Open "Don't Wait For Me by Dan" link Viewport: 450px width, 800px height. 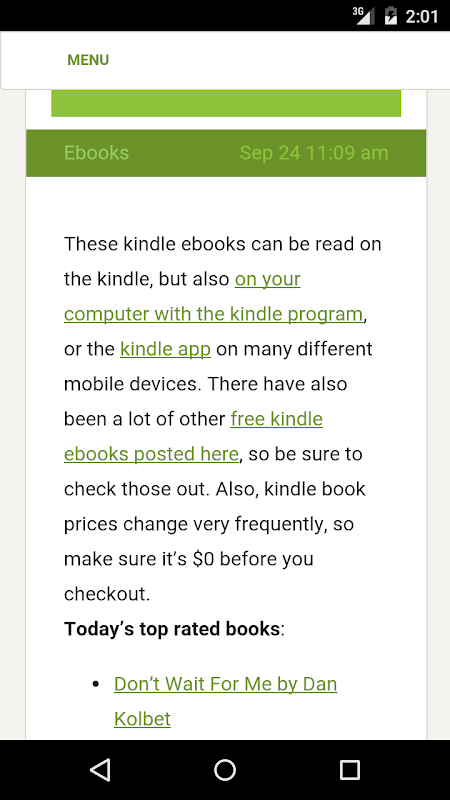click(226, 684)
